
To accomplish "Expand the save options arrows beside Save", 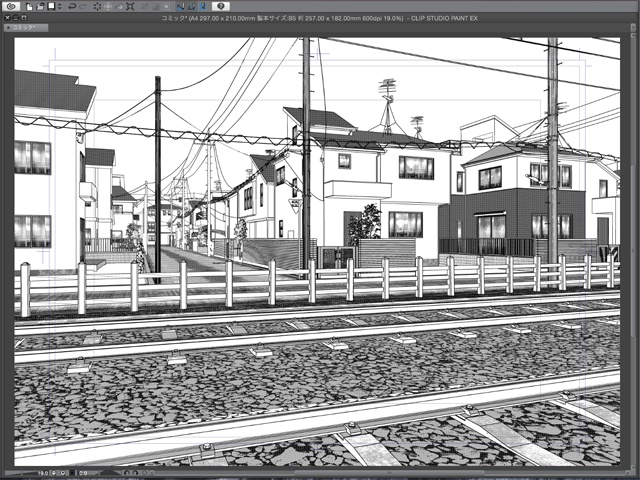I will coord(60,7).
